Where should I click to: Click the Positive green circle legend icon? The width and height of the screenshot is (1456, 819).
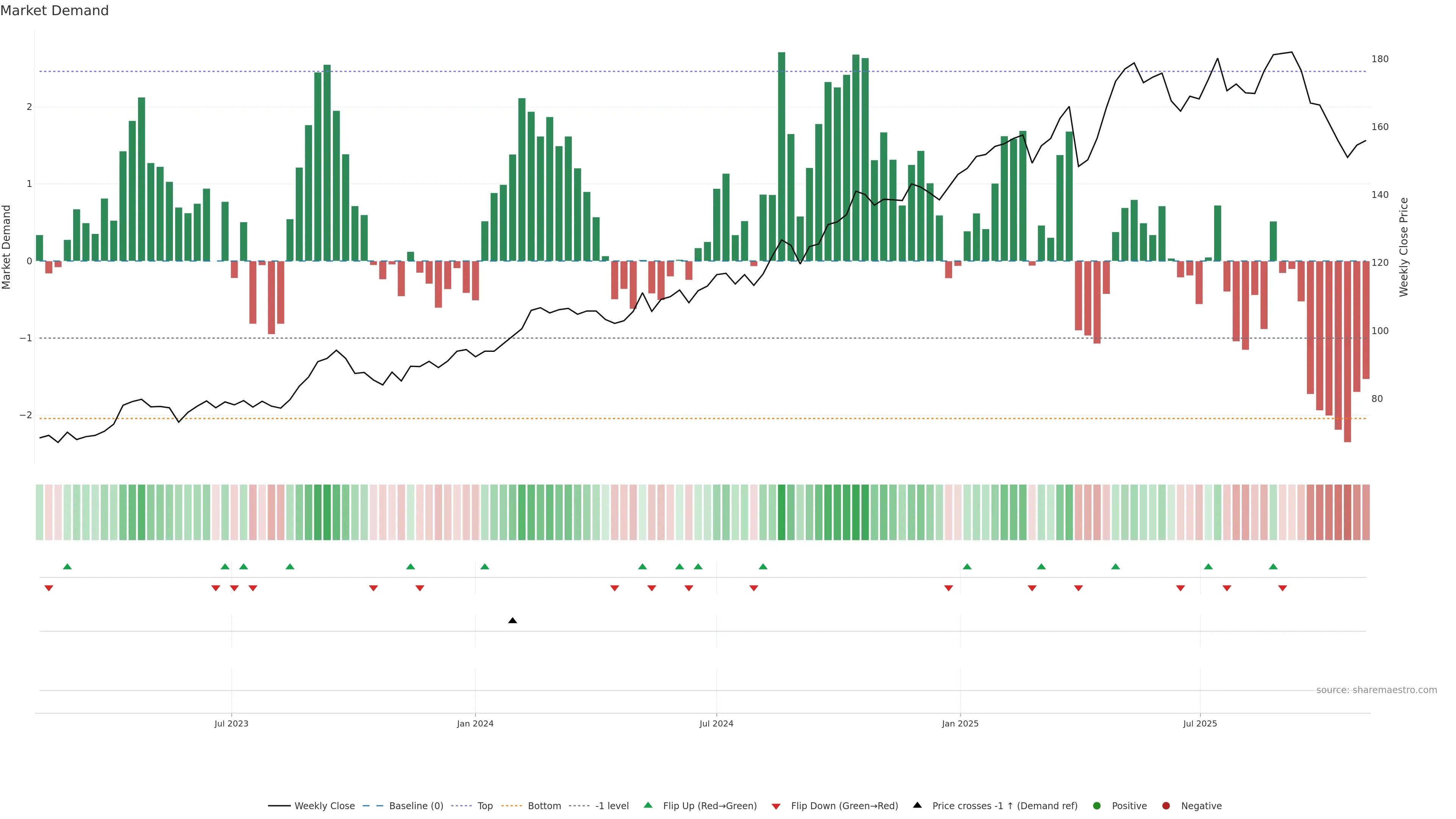click(x=1097, y=805)
